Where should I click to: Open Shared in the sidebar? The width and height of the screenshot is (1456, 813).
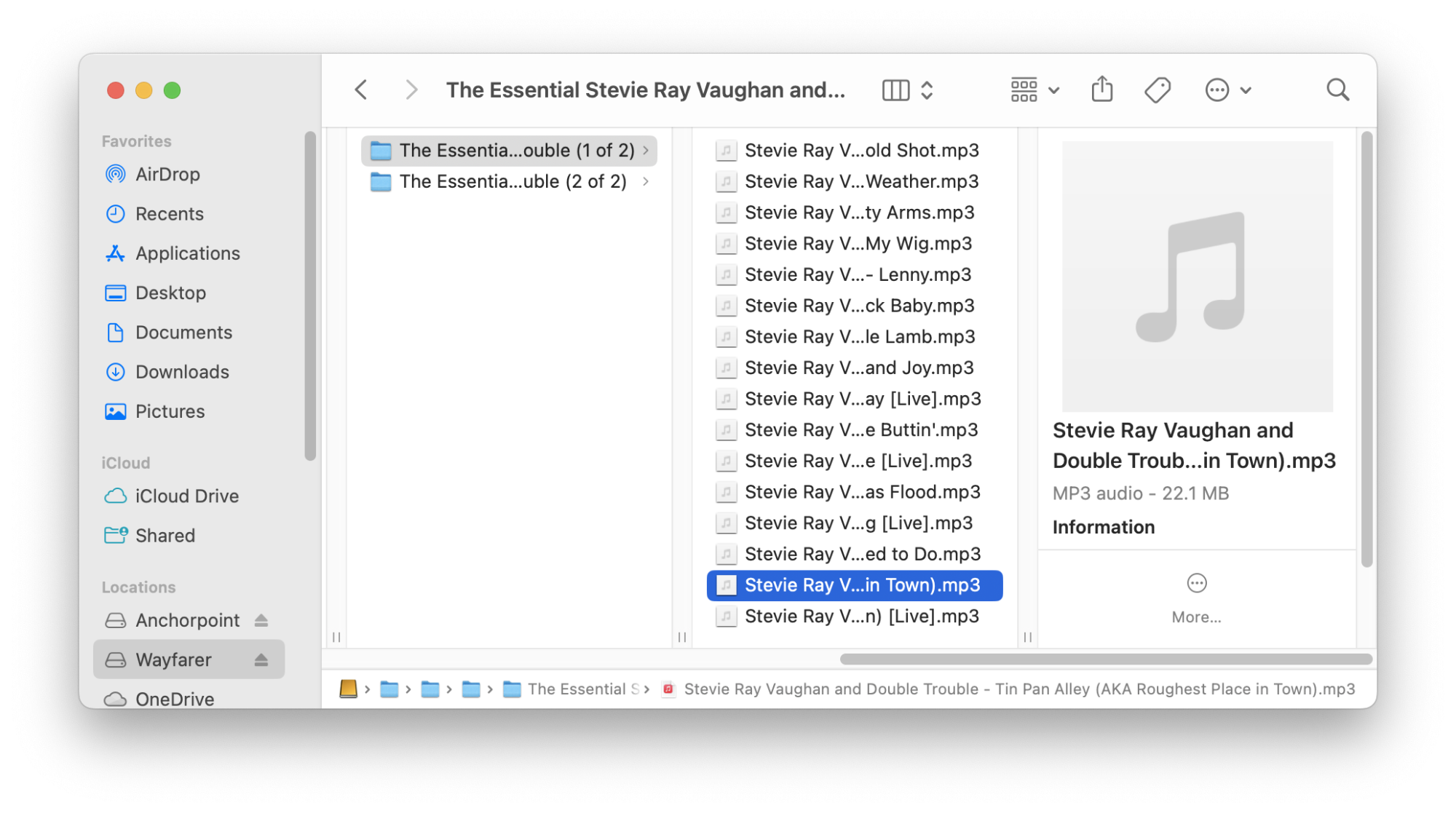coord(188,535)
